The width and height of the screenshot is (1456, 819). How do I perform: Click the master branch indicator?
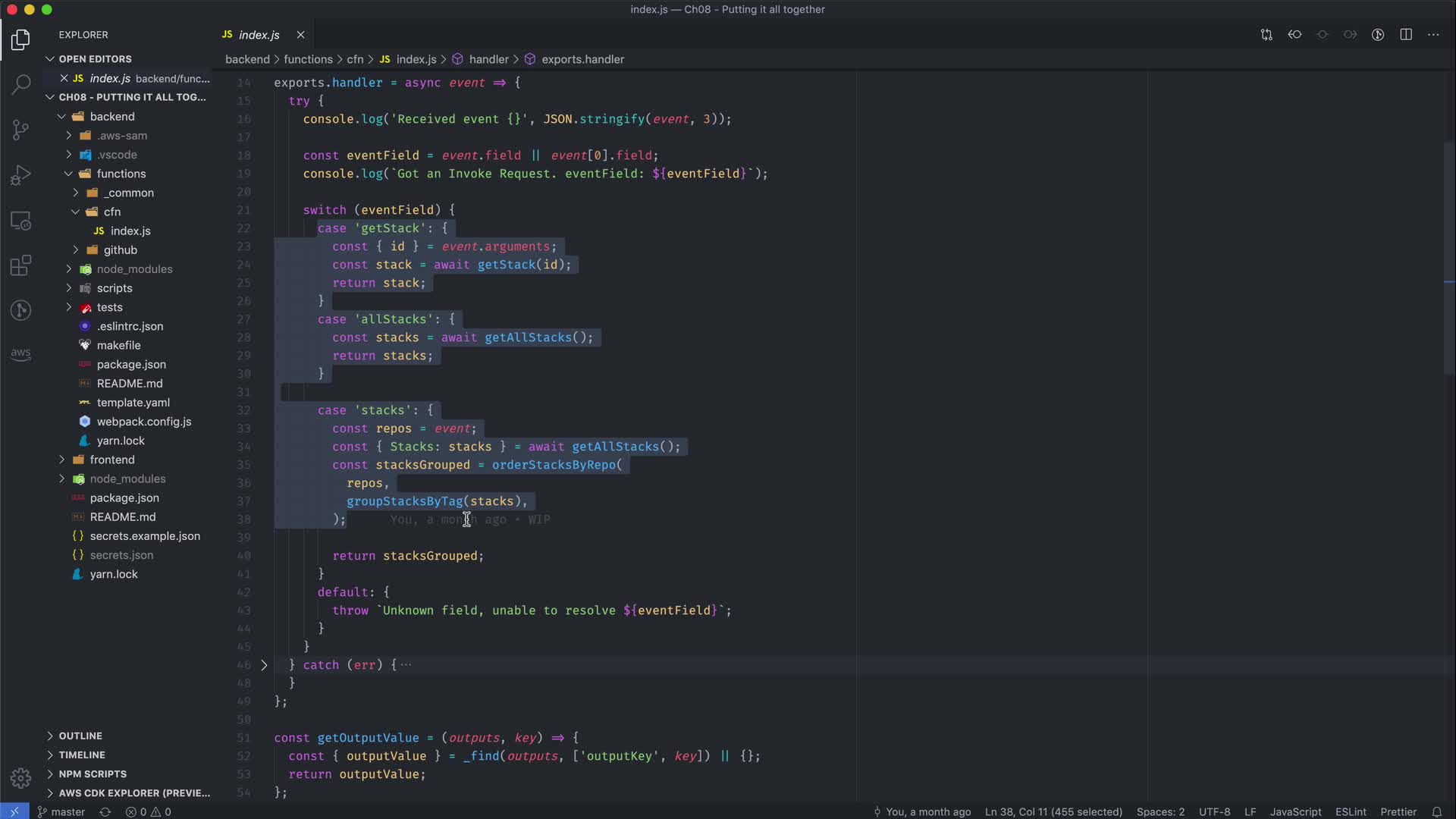[x=61, y=811]
